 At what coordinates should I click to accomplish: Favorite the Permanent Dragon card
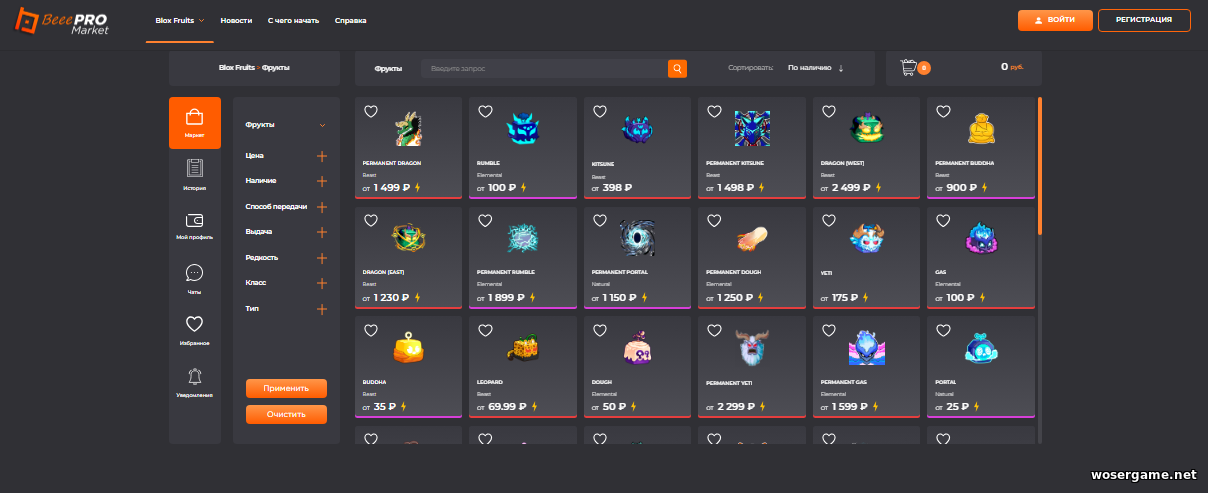(370, 111)
